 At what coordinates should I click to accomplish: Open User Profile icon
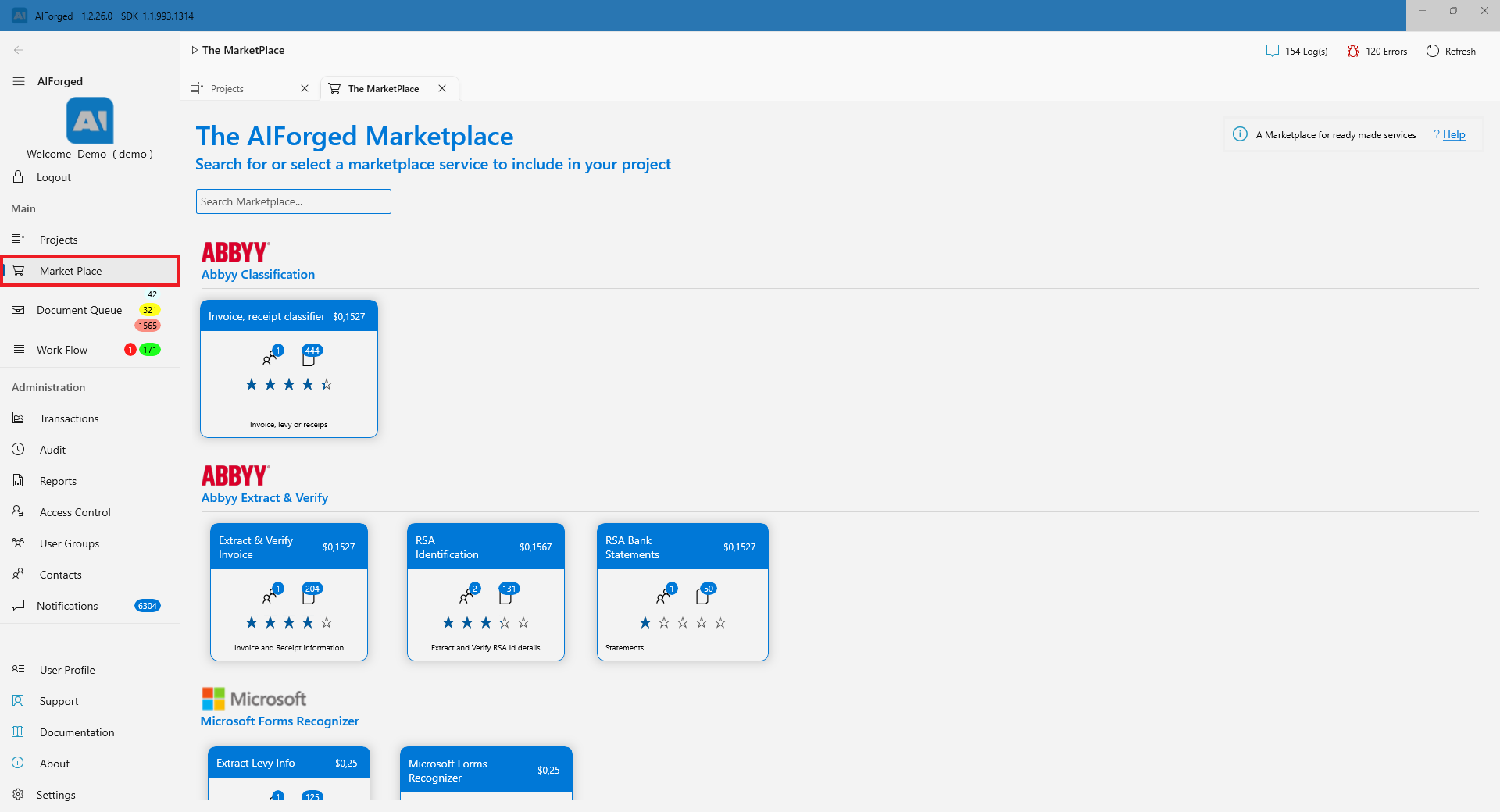pos(18,669)
